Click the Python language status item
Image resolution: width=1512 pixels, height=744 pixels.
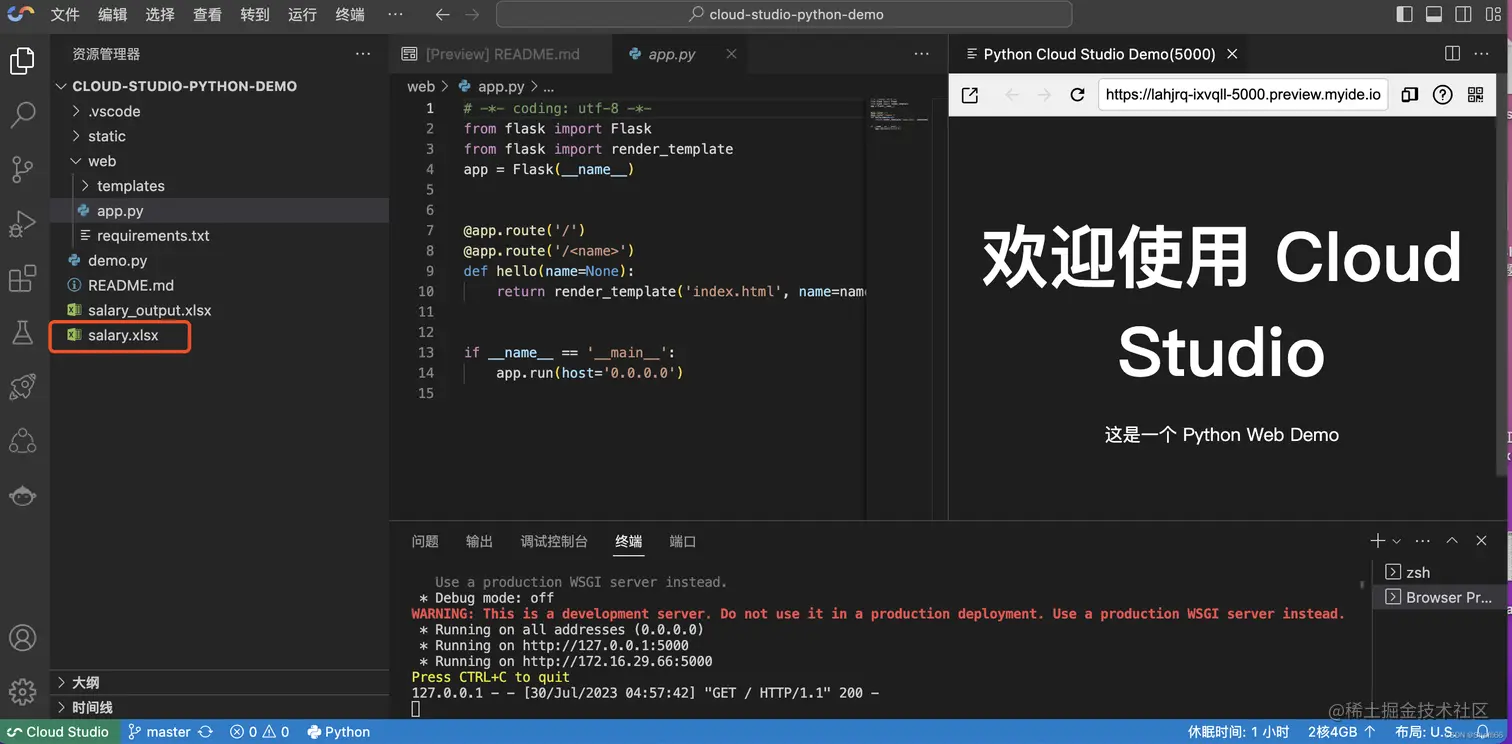tap(339, 732)
